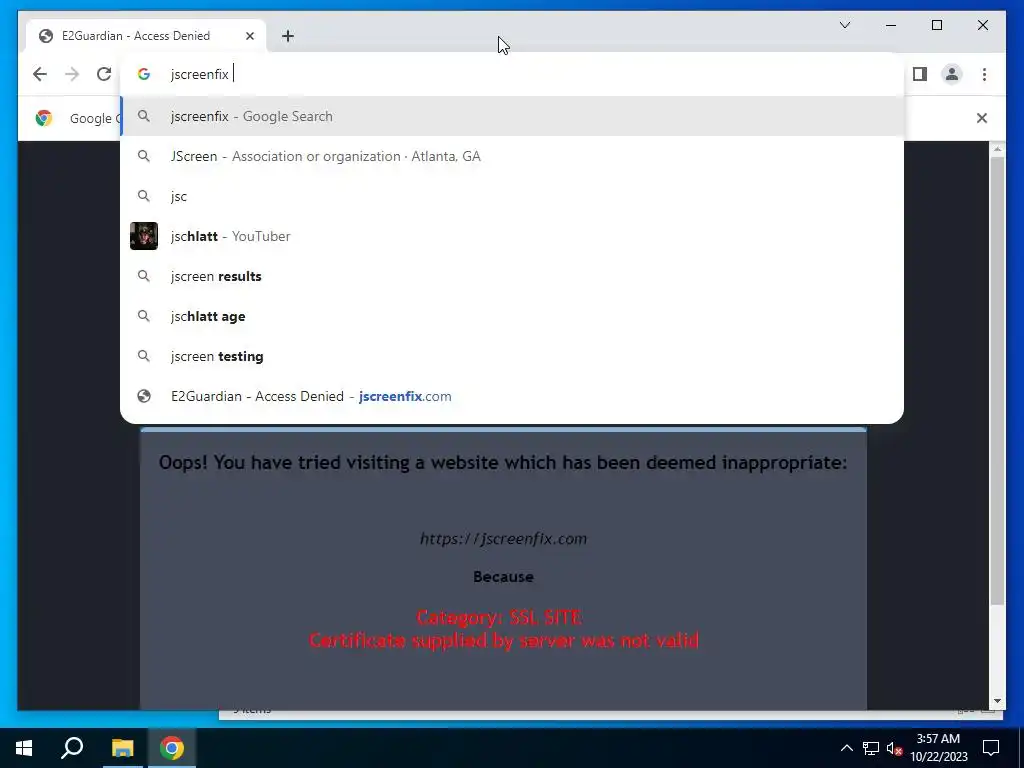Click the Chrome logo in the infobar
The height and width of the screenshot is (768, 1024).
(44, 118)
